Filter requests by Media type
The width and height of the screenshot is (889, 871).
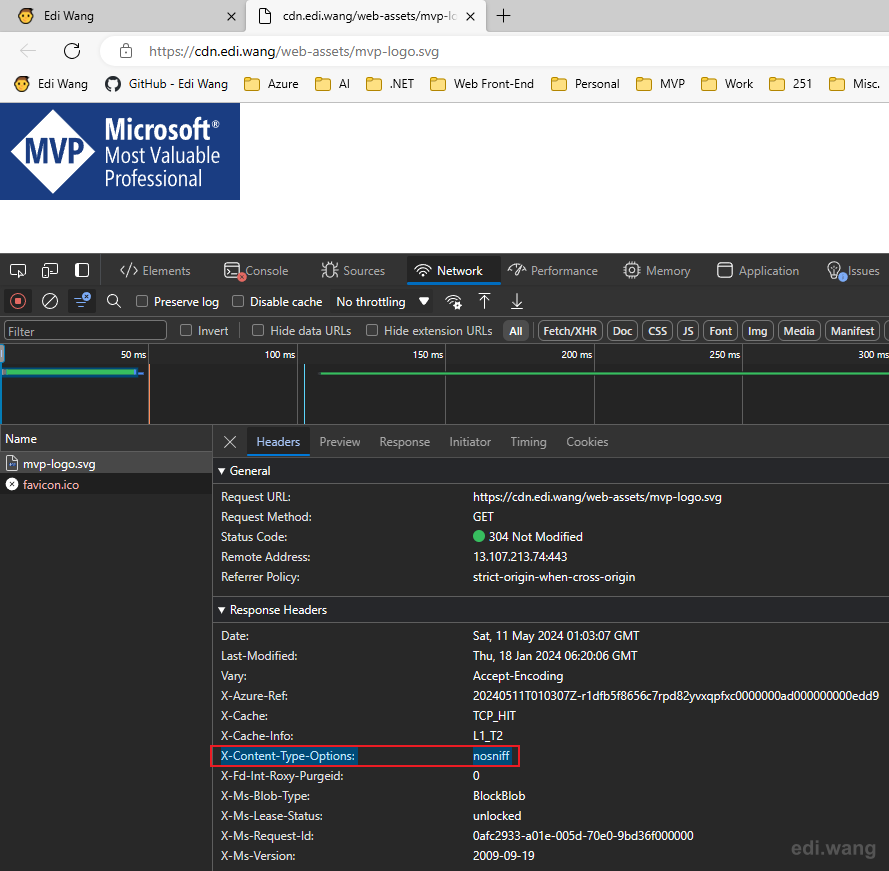(x=799, y=331)
